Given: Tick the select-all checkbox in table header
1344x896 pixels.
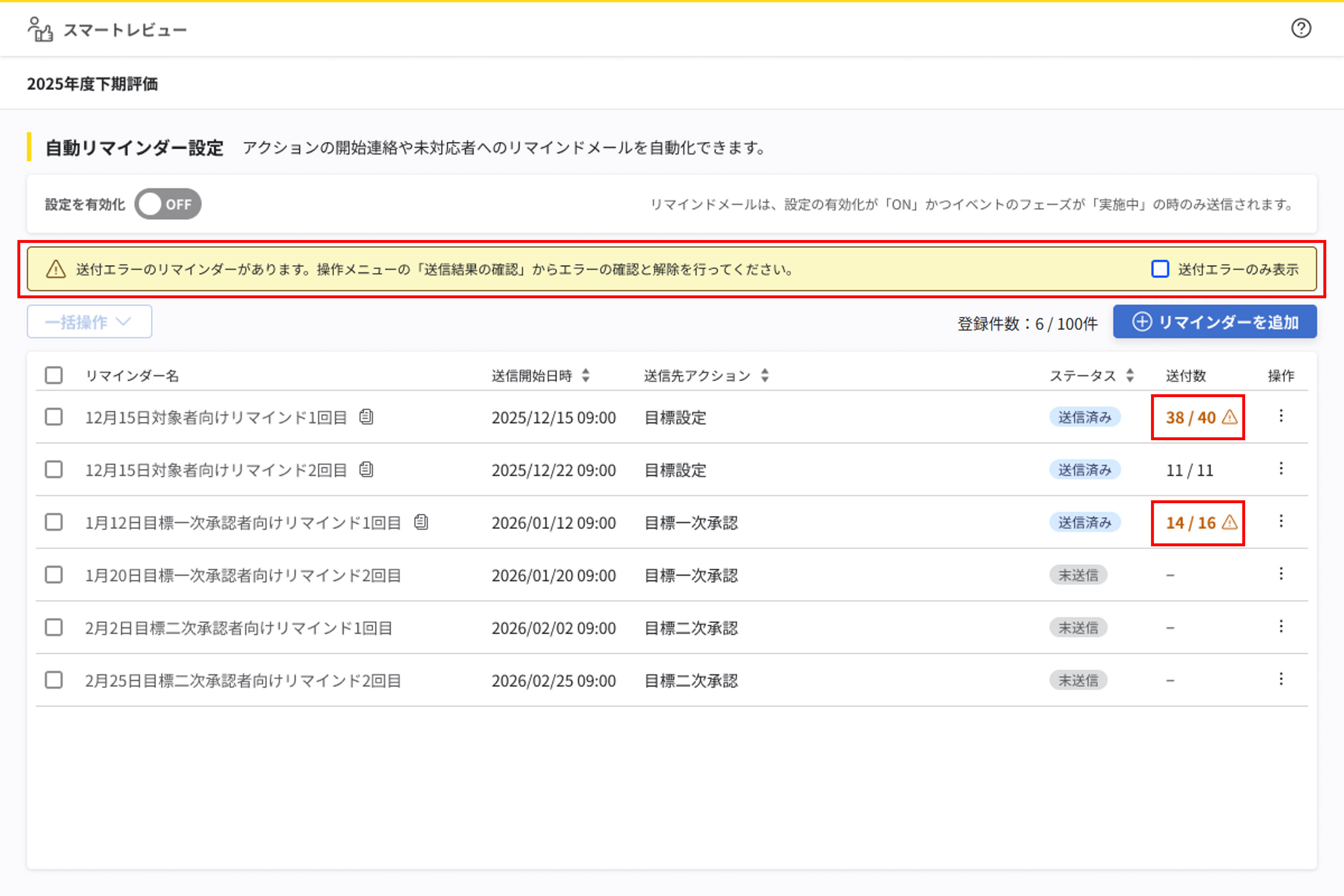Looking at the screenshot, I should pyautogui.click(x=54, y=375).
